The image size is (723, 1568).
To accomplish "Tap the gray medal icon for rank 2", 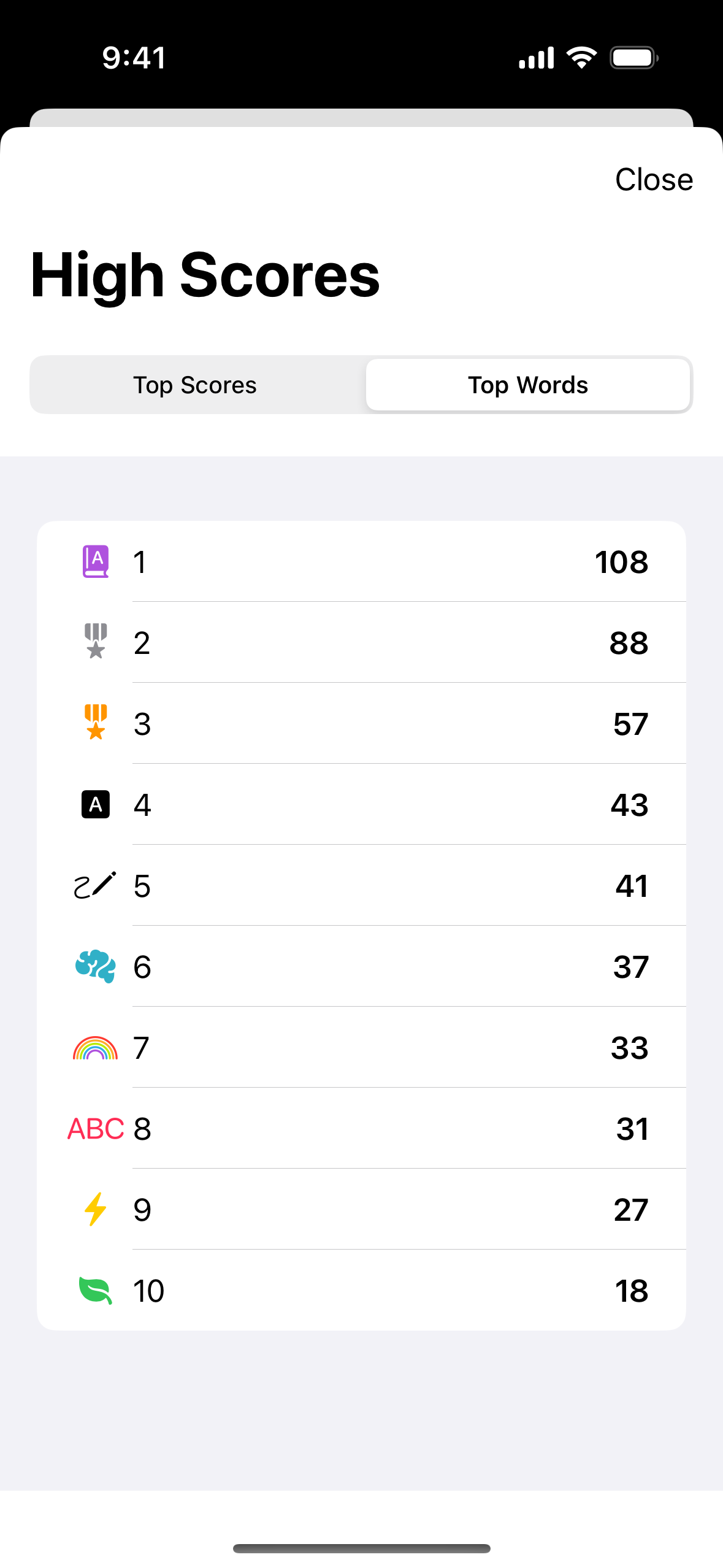I will 96,641.
